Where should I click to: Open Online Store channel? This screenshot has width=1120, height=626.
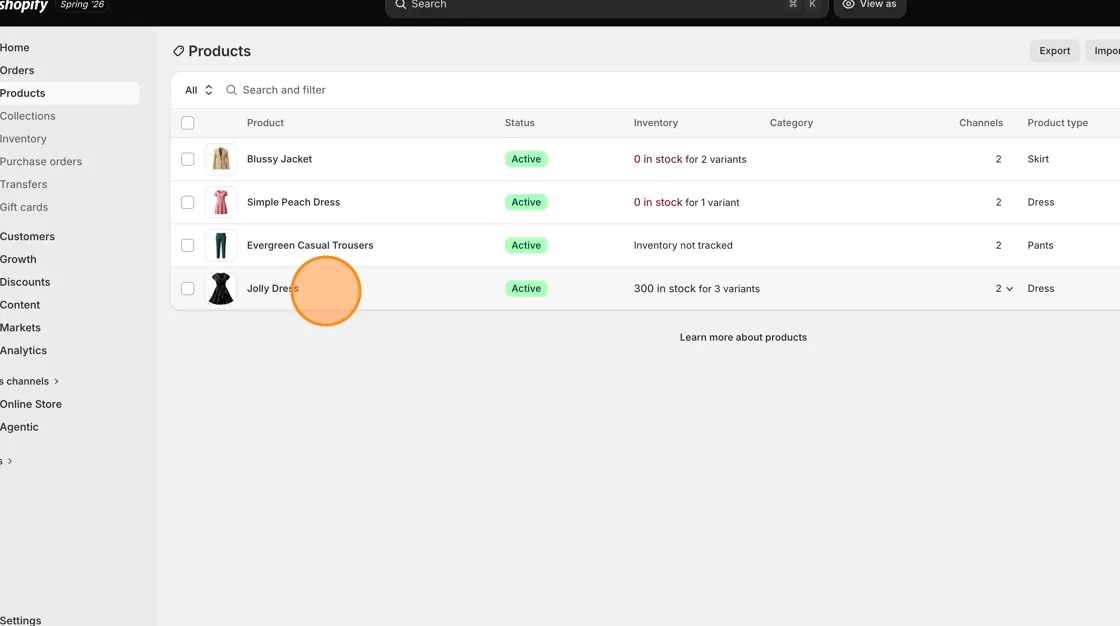pyautogui.click(x=31, y=404)
